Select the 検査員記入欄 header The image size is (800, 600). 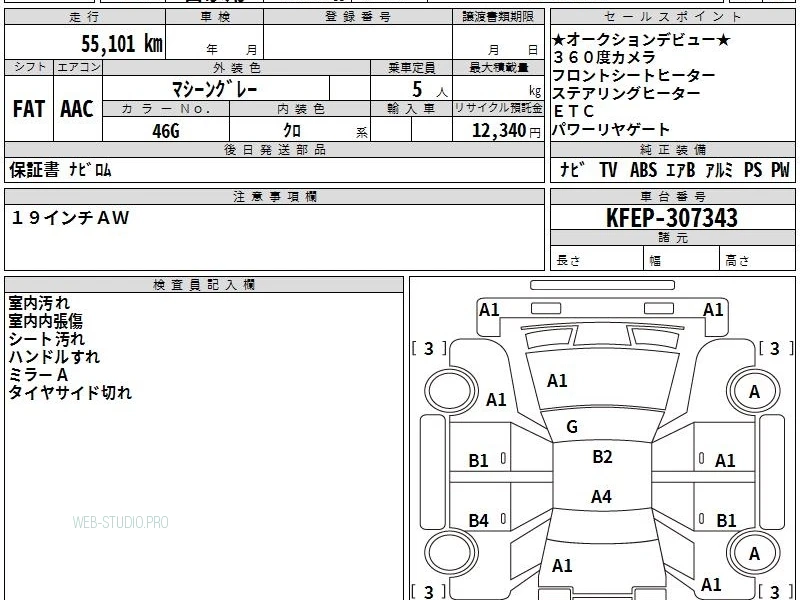tap(204, 285)
